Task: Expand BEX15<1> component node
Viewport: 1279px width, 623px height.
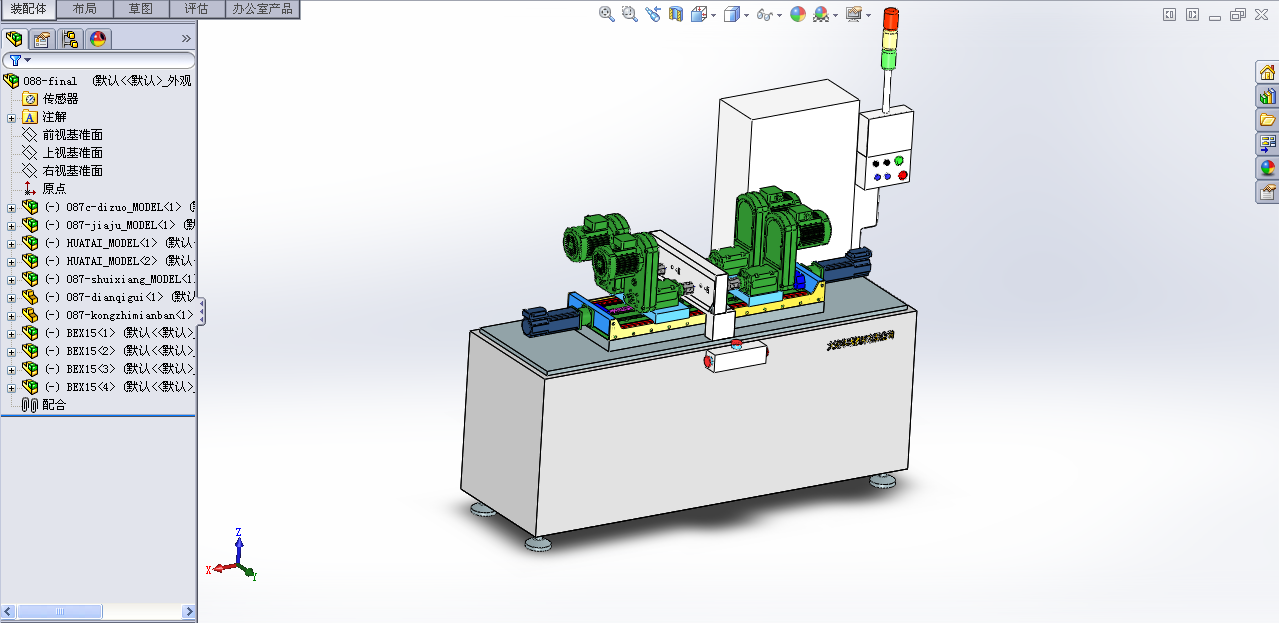Action: point(11,334)
